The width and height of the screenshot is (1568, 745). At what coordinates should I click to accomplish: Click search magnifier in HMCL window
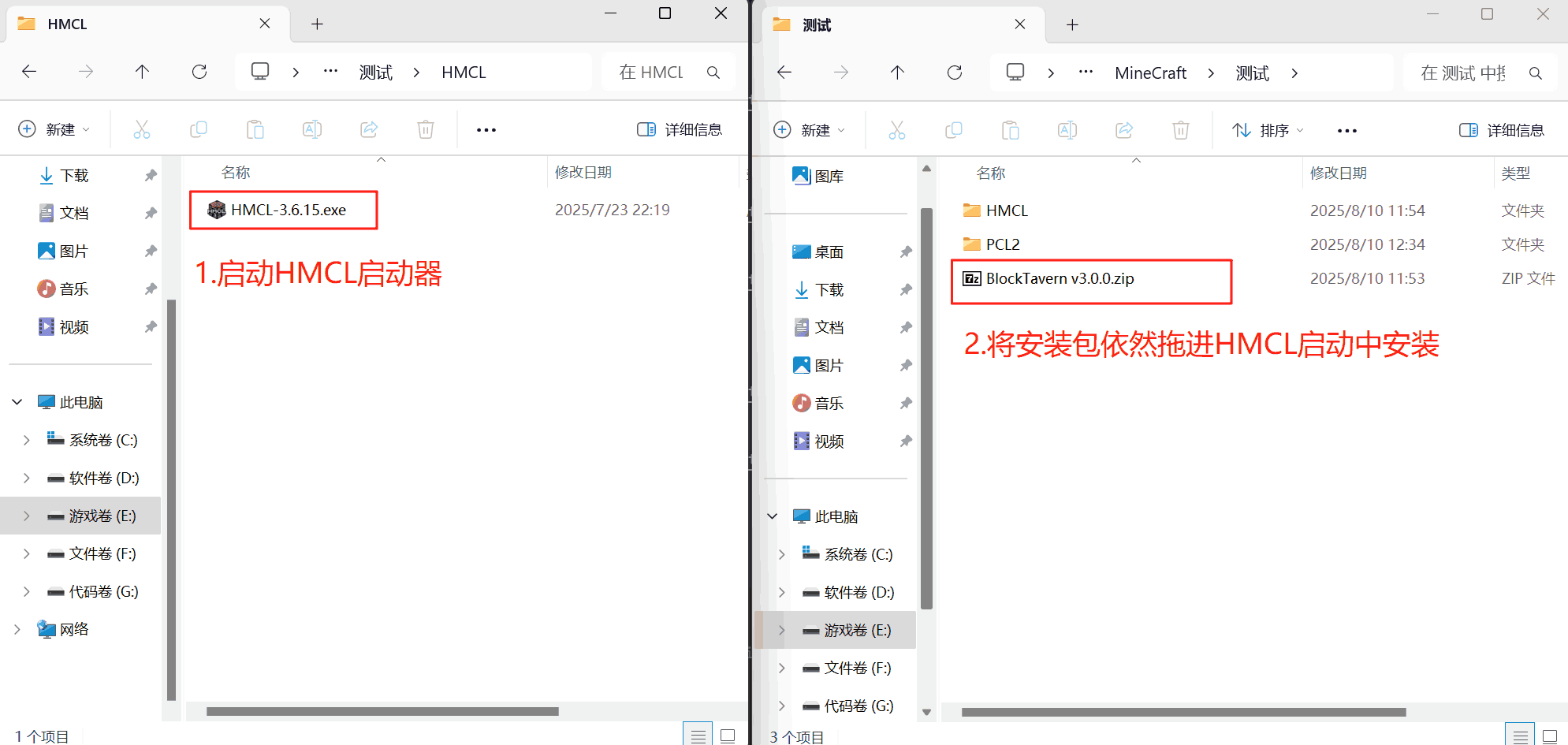[713, 72]
